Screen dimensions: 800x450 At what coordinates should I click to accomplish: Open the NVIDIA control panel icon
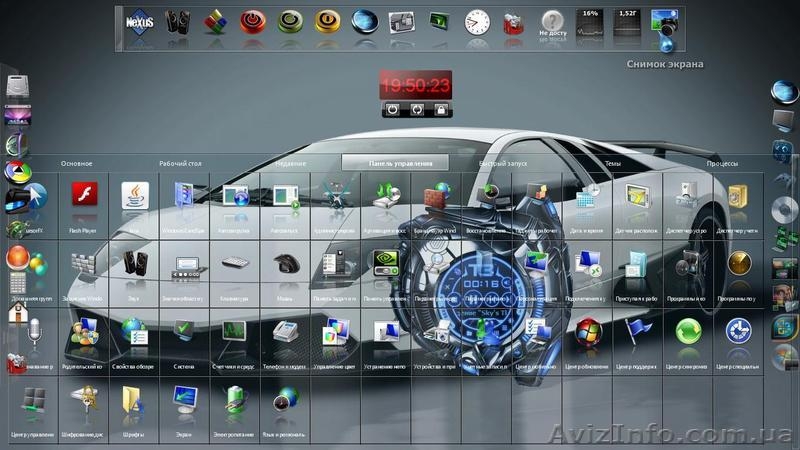click(385, 262)
